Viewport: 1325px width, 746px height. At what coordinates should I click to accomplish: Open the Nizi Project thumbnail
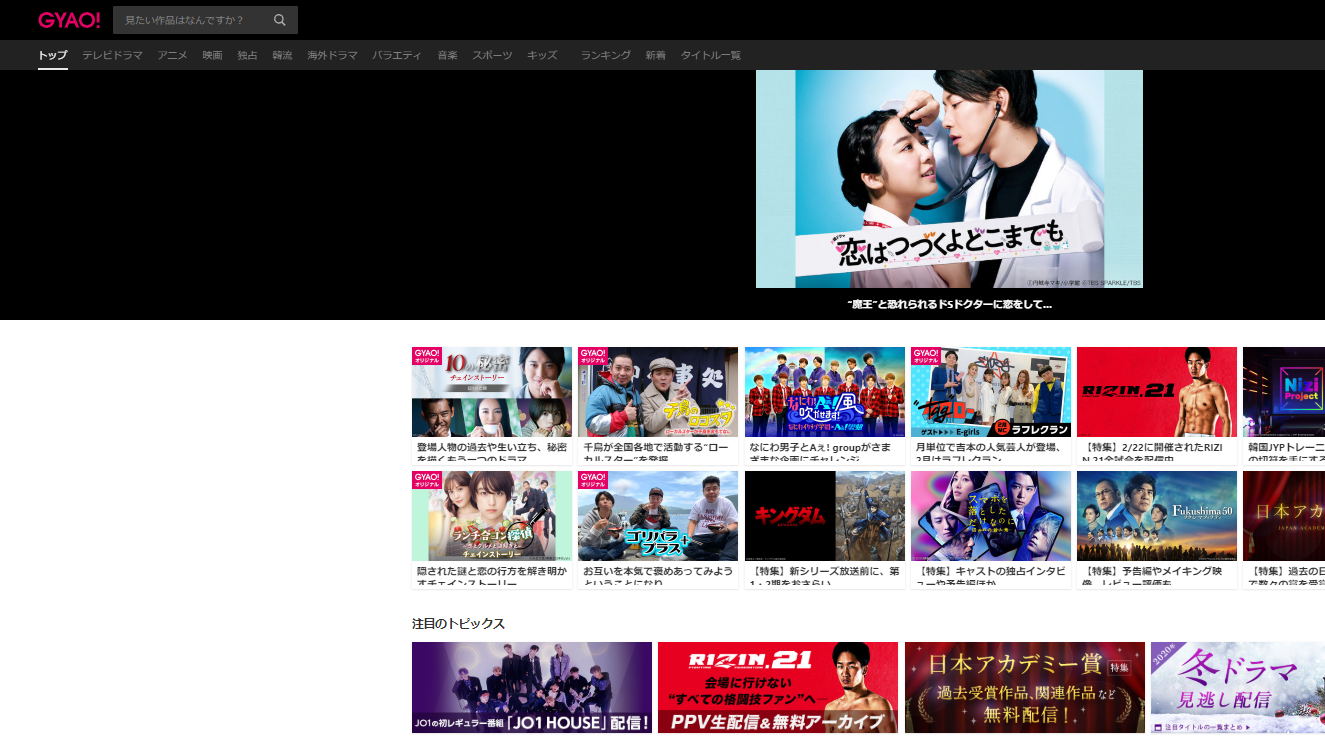[x=1284, y=392]
